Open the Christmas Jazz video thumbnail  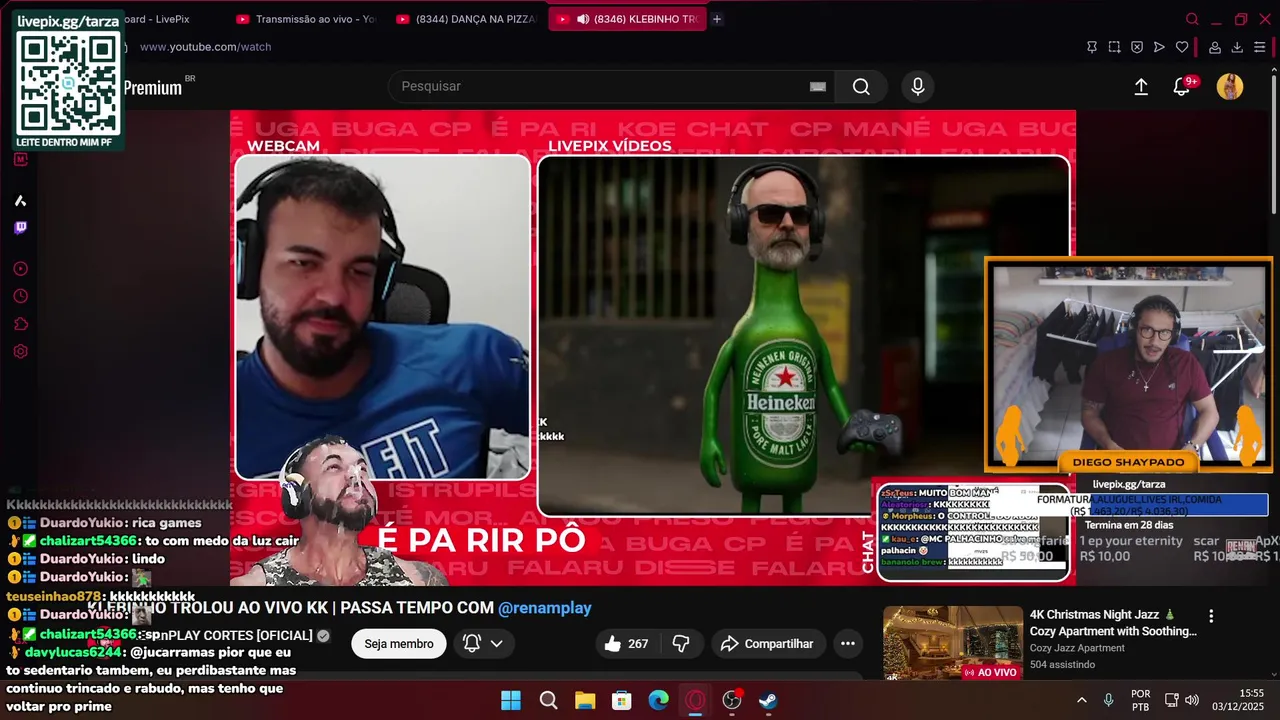tap(953, 643)
